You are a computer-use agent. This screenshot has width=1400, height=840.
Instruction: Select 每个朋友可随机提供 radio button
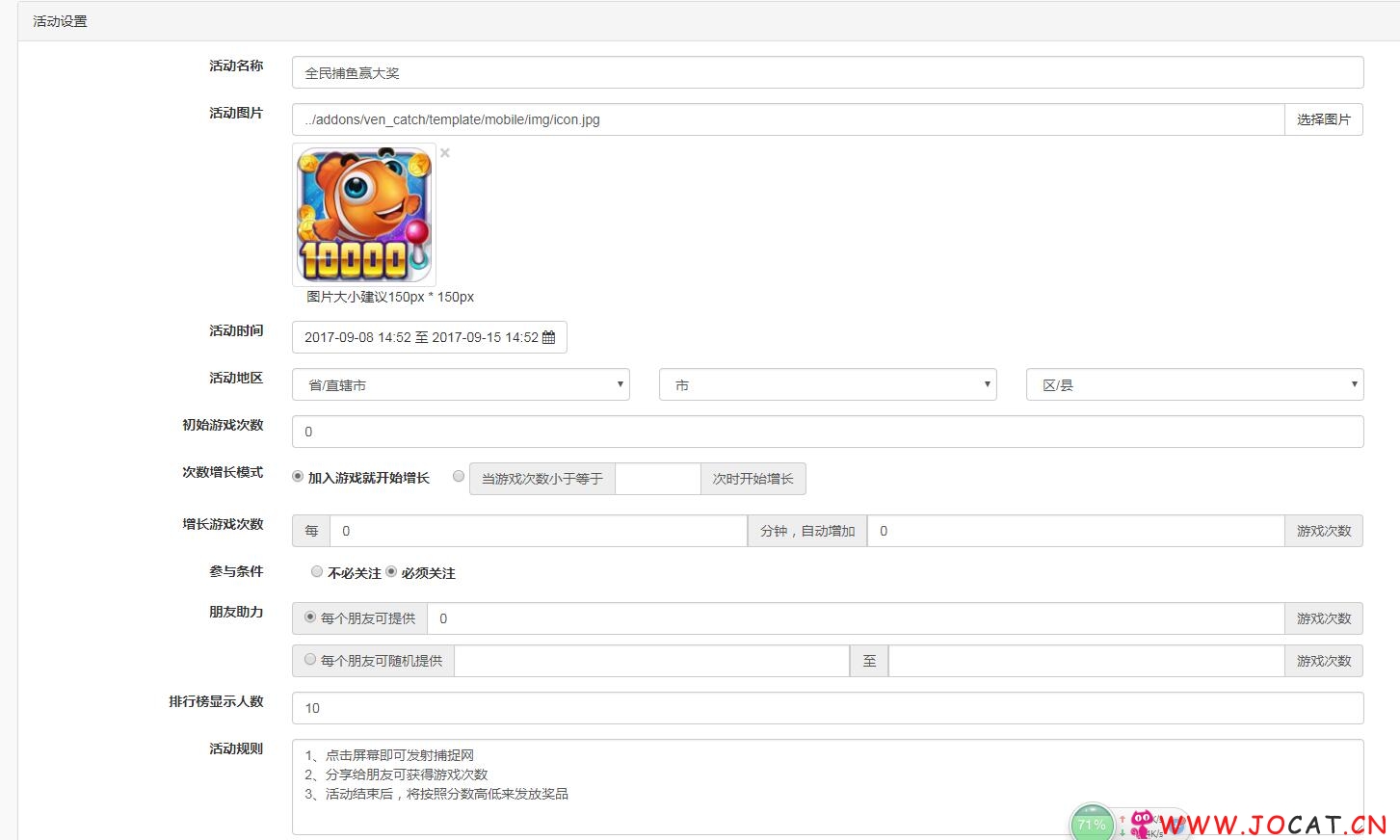310,659
